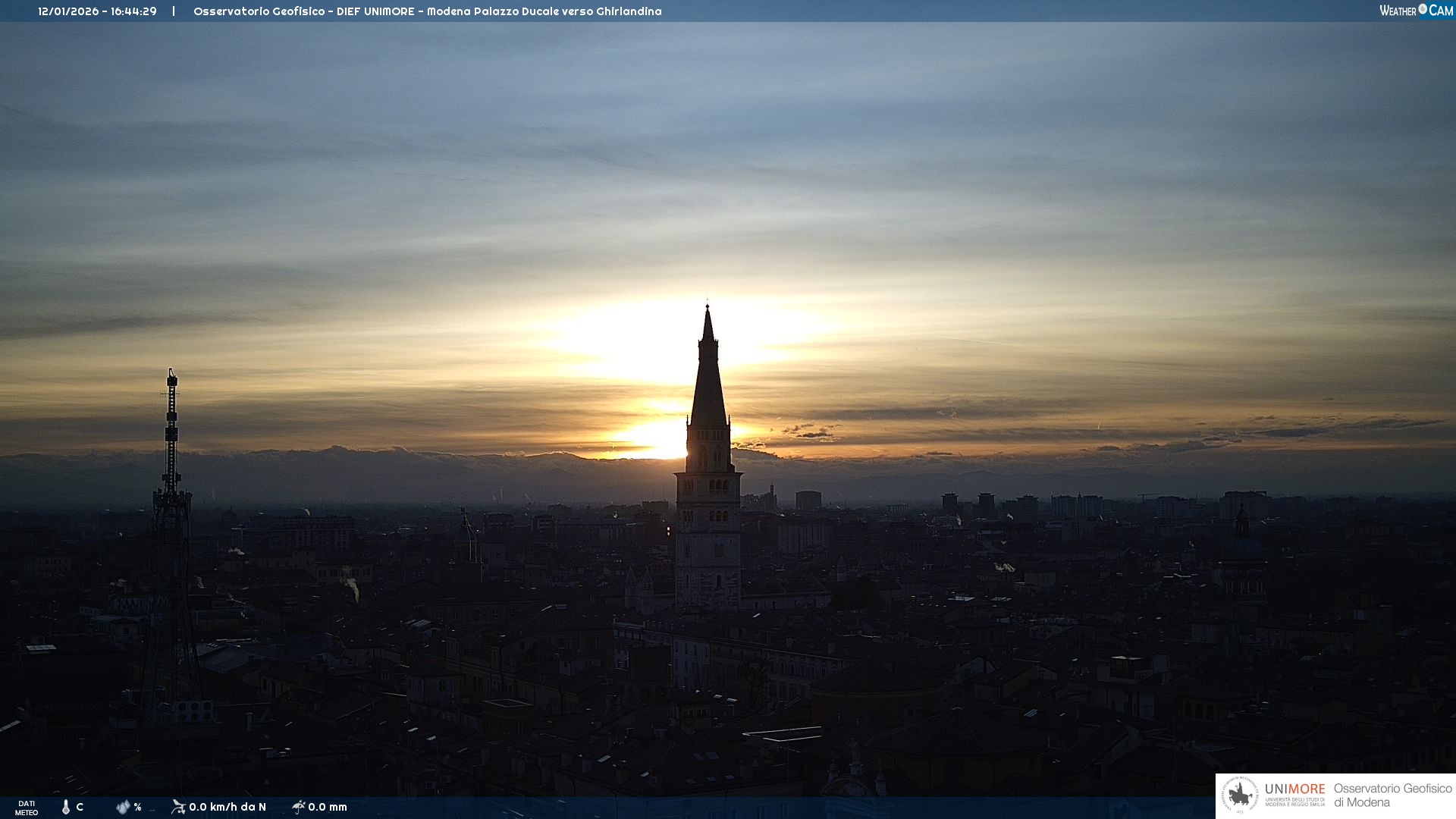The height and width of the screenshot is (819, 1456).
Task: Click the WeatherCAM logo
Action: coord(1416,11)
